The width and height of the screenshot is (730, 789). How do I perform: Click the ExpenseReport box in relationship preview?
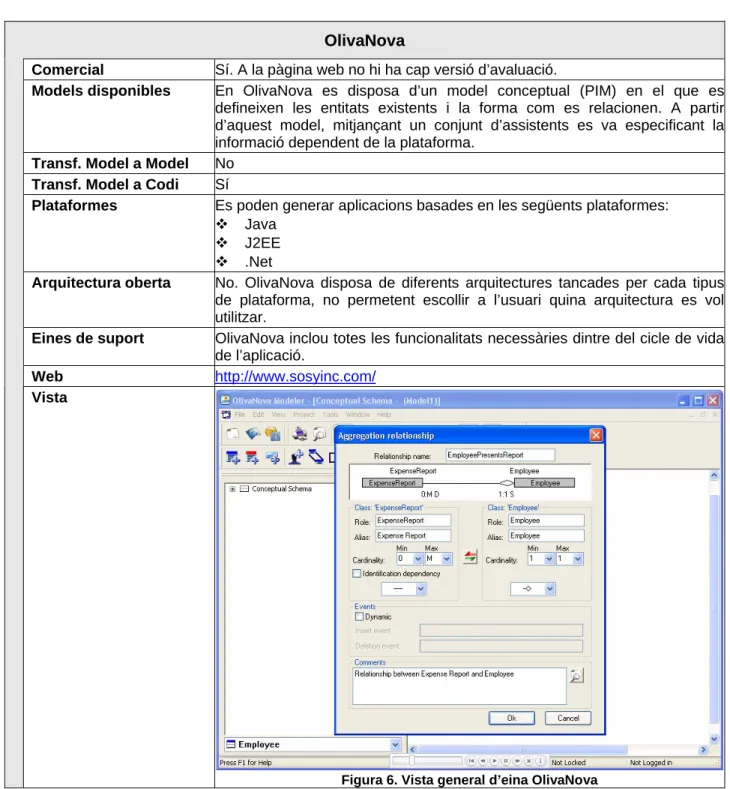pyautogui.click(x=392, y=483)
